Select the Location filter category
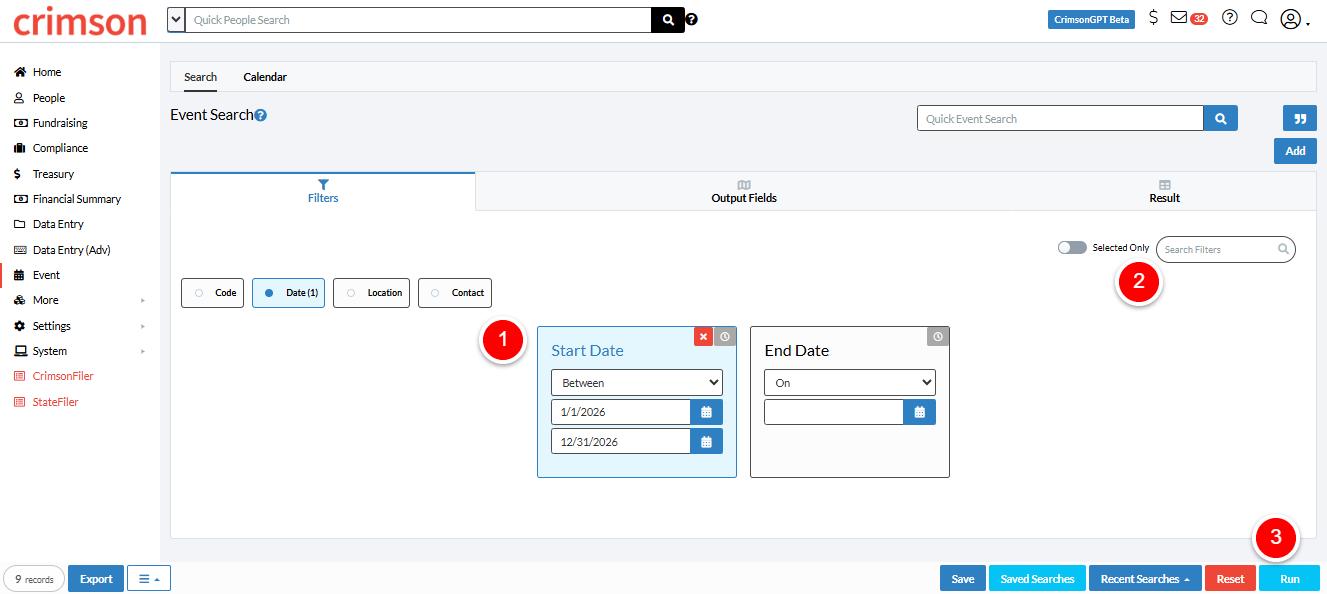The height and width of the screenshot is (594, 1327). tap(371, 293)
